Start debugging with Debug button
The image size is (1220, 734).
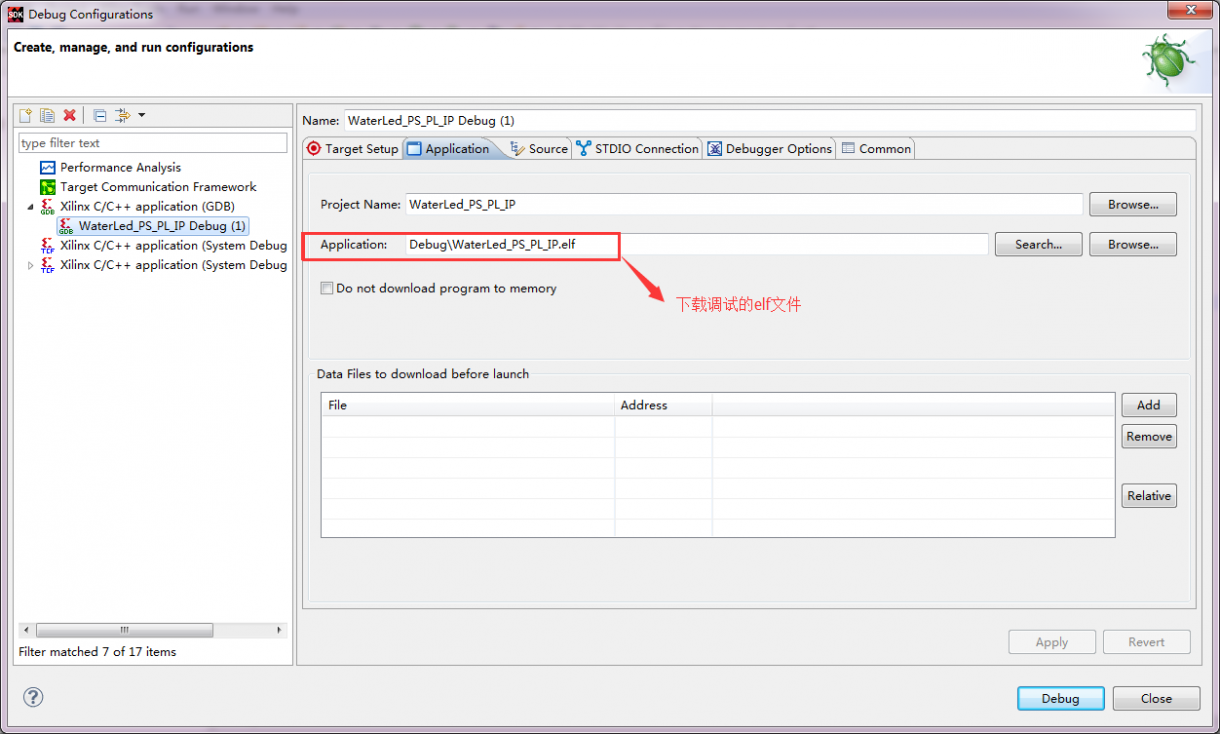coord(1061,698)
